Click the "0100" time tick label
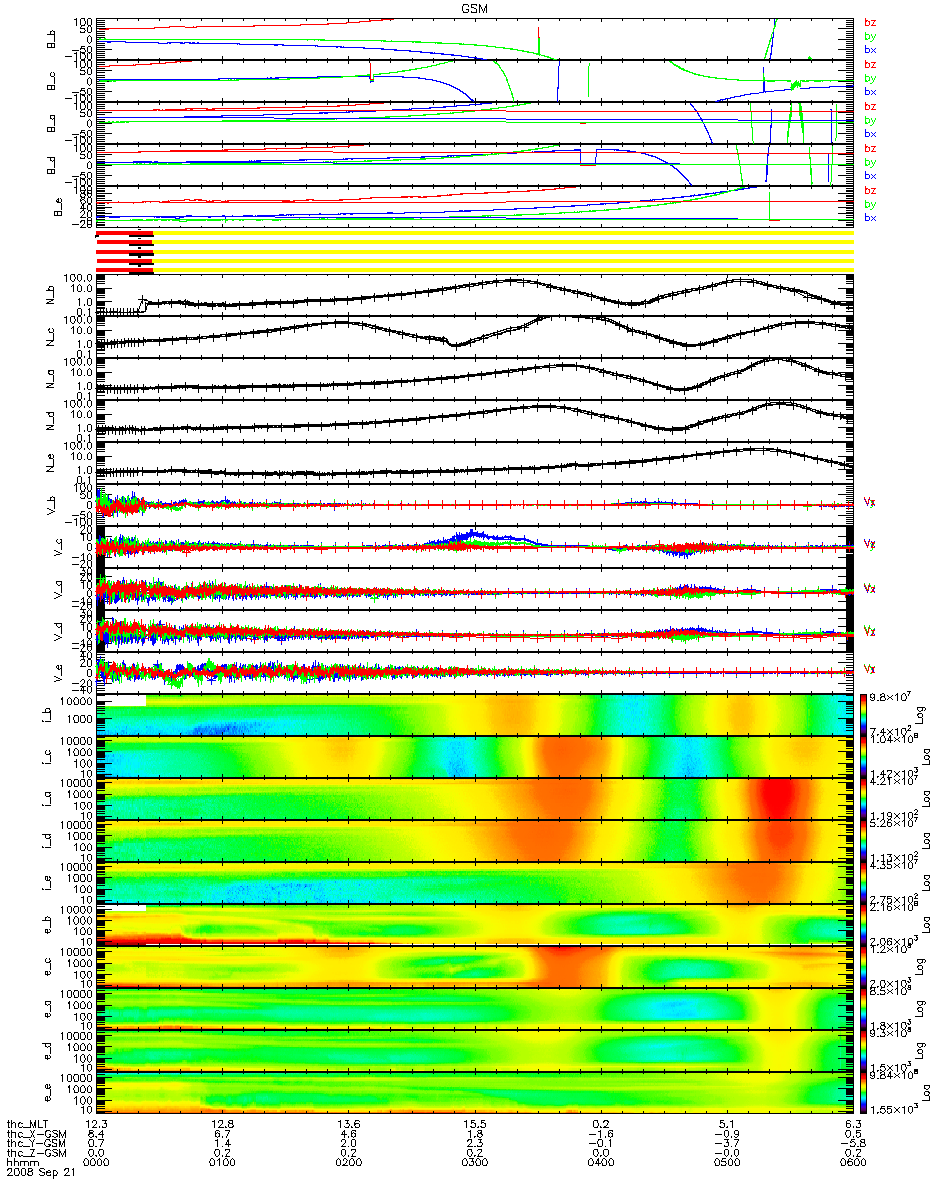Viewport: 930px width, 1200px height. pos(223,1162)
